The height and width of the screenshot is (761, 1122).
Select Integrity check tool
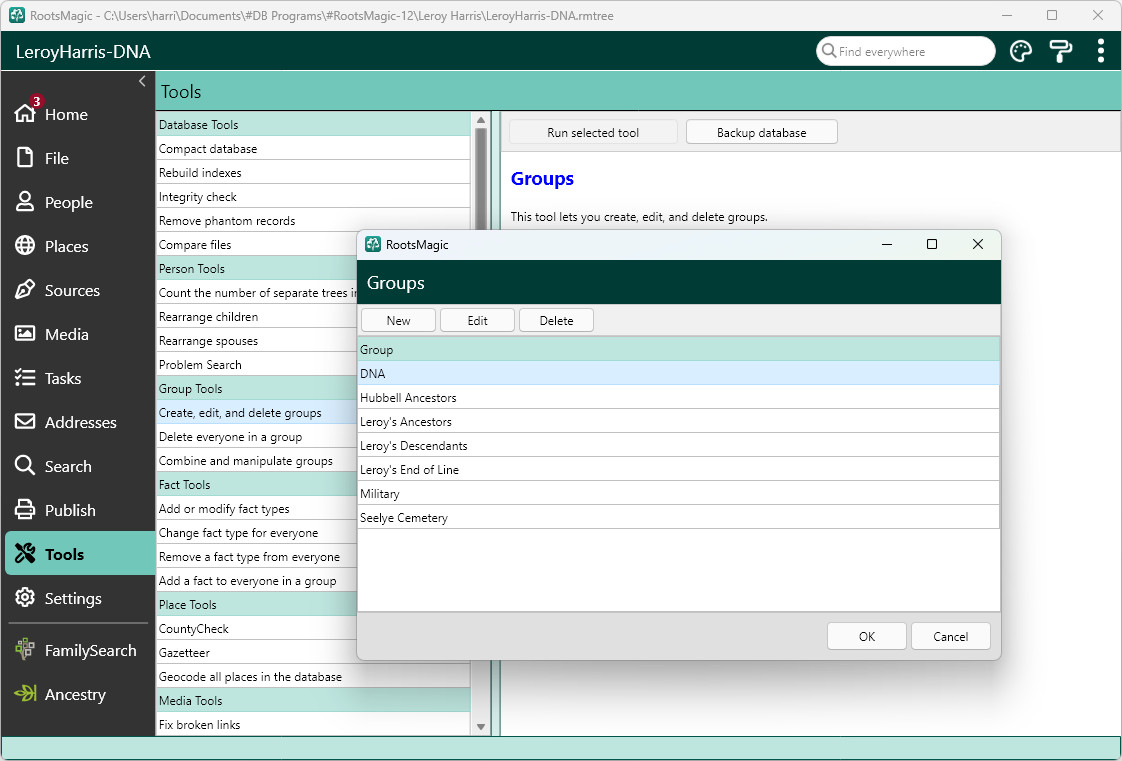coord(313,197)
